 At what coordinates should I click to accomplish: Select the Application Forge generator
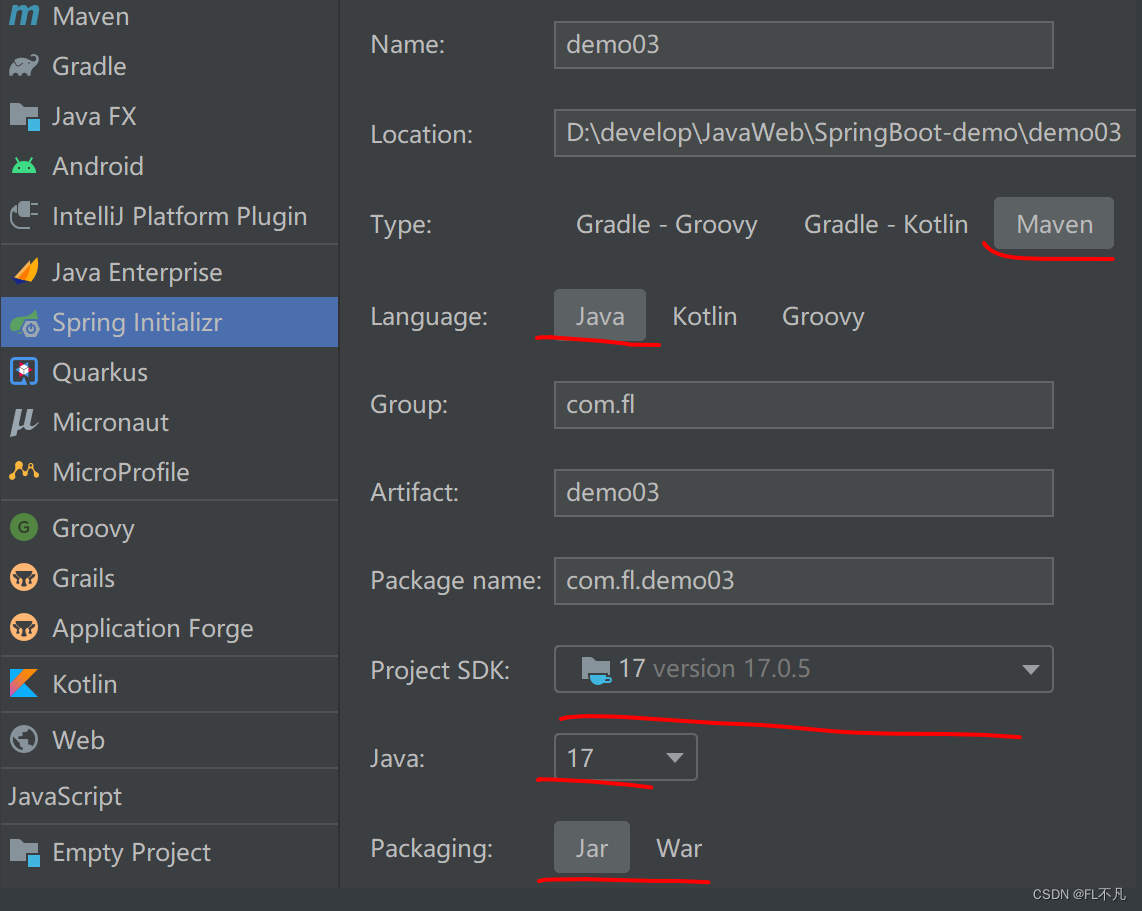coord(25,628)
